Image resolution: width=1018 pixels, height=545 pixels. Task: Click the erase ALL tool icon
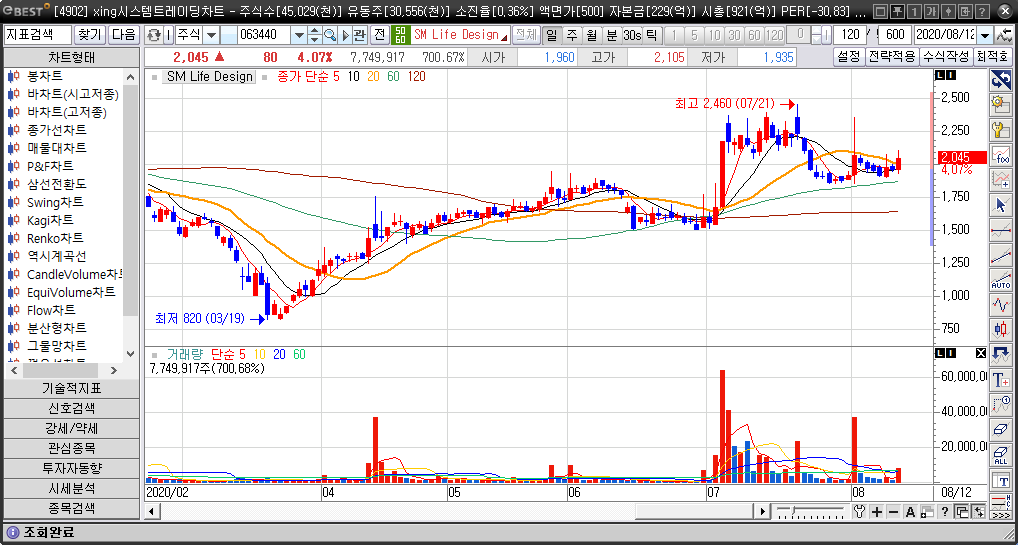coord(1000,455)
